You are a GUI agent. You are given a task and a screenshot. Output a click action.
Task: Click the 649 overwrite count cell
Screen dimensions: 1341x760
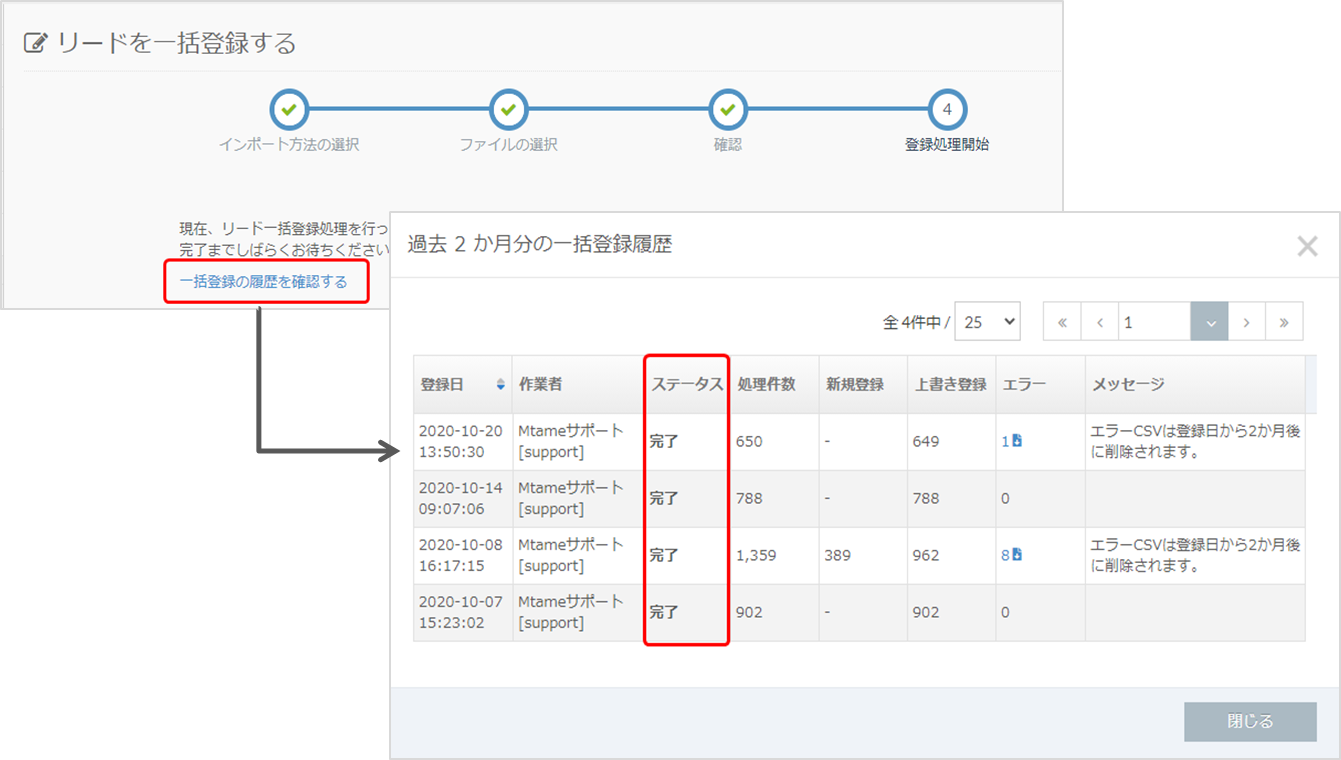(x=951, y=441)
